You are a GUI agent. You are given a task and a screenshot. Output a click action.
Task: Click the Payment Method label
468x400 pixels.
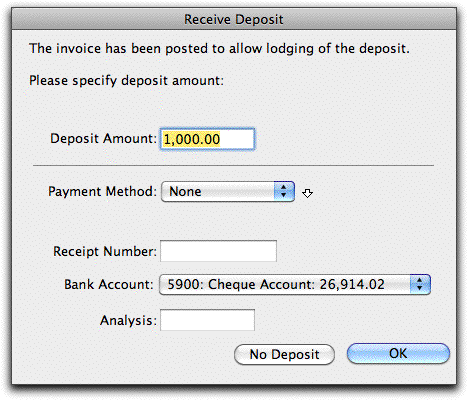(x=102, y=192)
